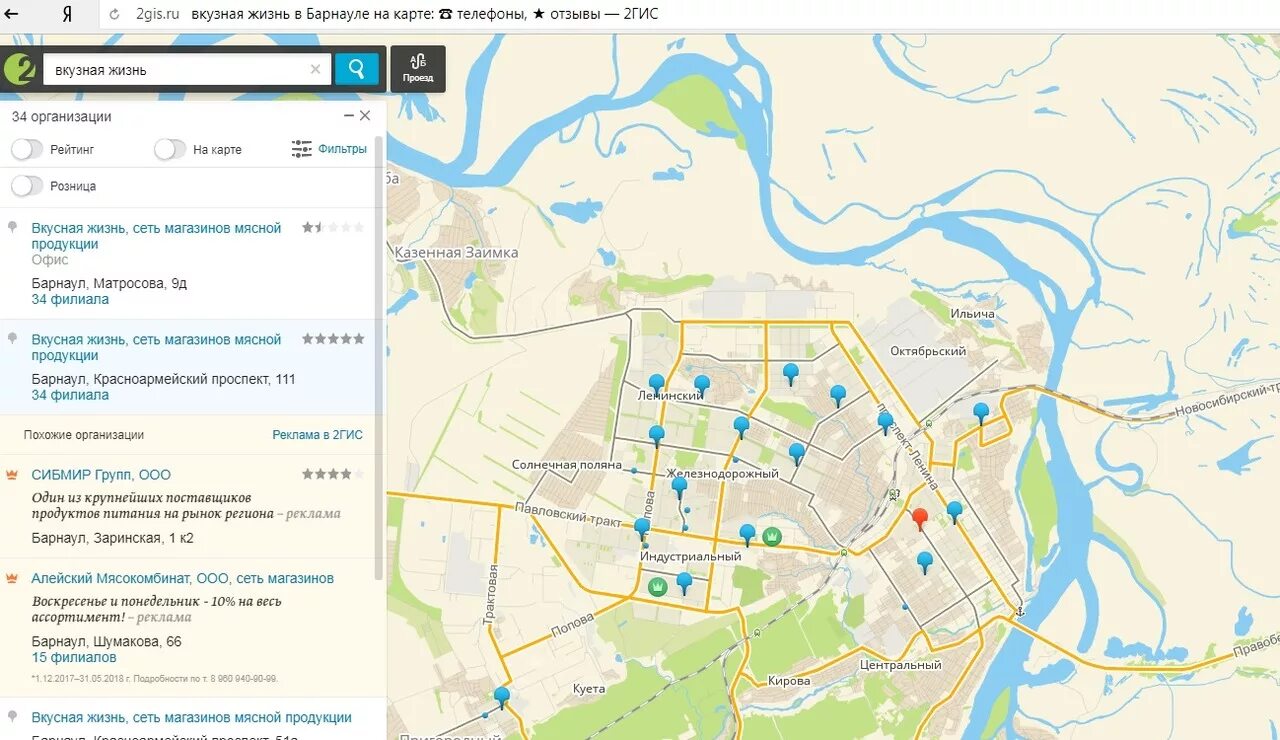Click the crown icon beside Алейский Мясокомбинат
Screen dimensions: 1280x740
coord(13,578)
